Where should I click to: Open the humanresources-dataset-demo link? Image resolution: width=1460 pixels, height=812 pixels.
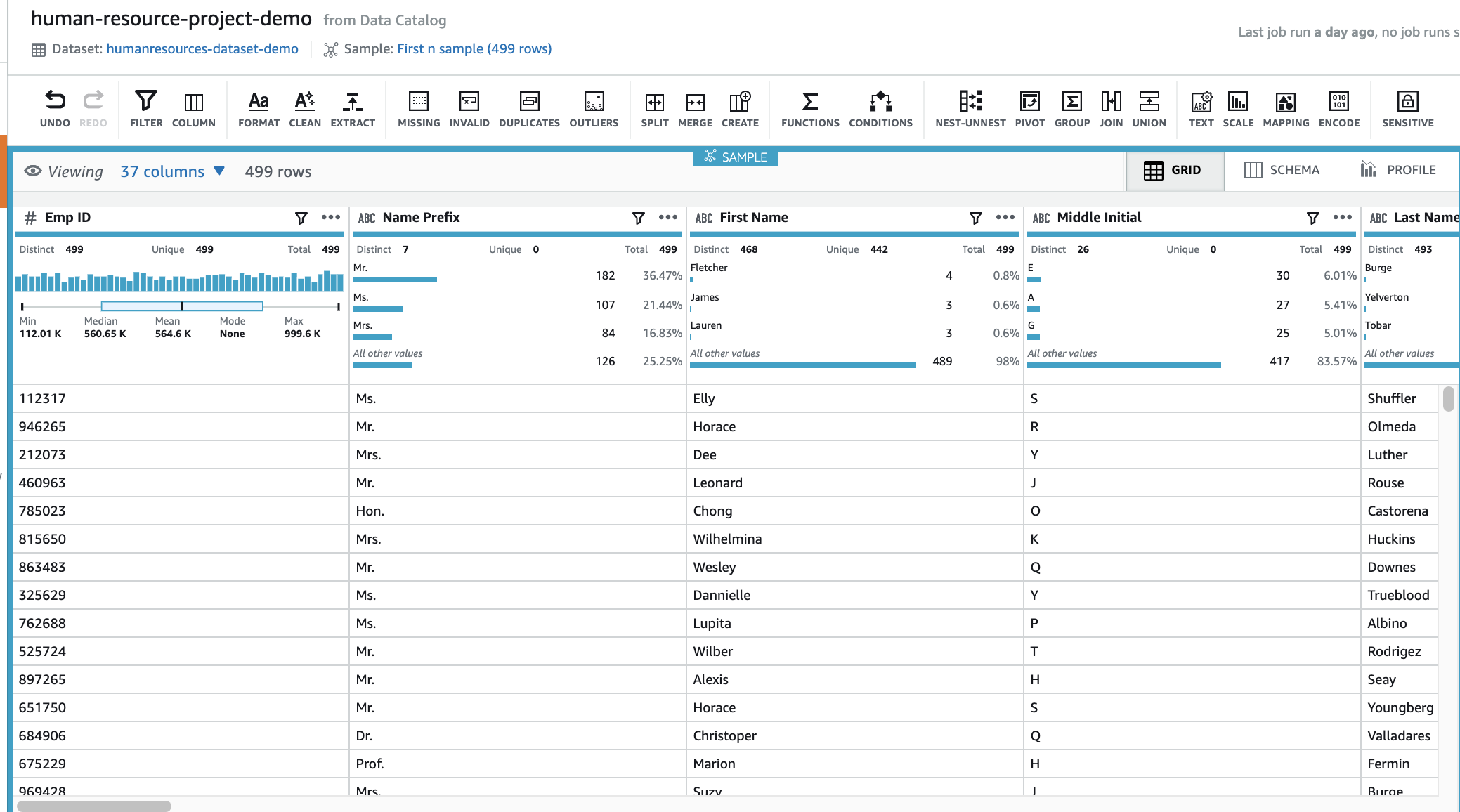(202, 49)
